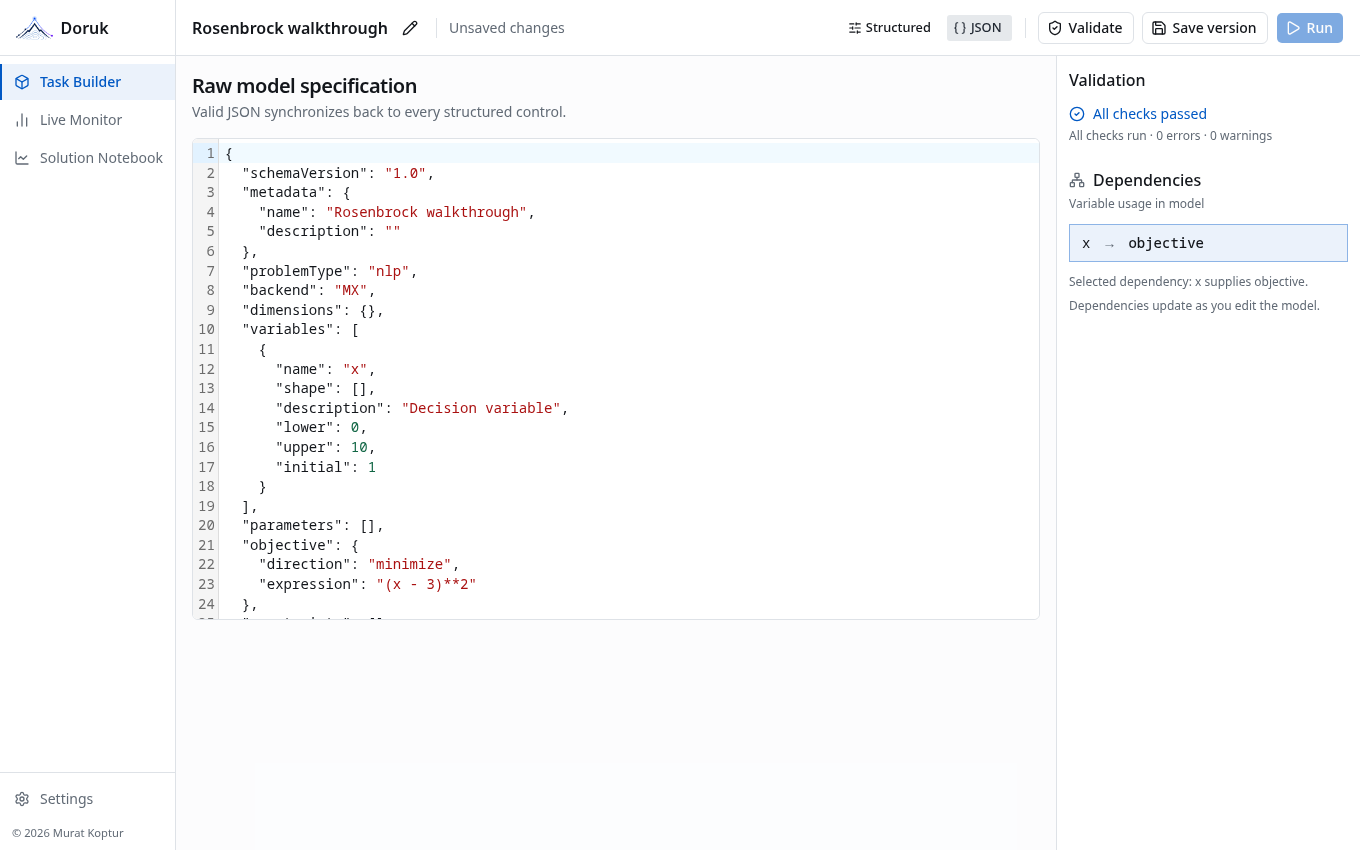Click the sliders icon on Structured tab
The height and width of the screenshot is (850, 1360).
pyautogui.click(x=855, y=28)
